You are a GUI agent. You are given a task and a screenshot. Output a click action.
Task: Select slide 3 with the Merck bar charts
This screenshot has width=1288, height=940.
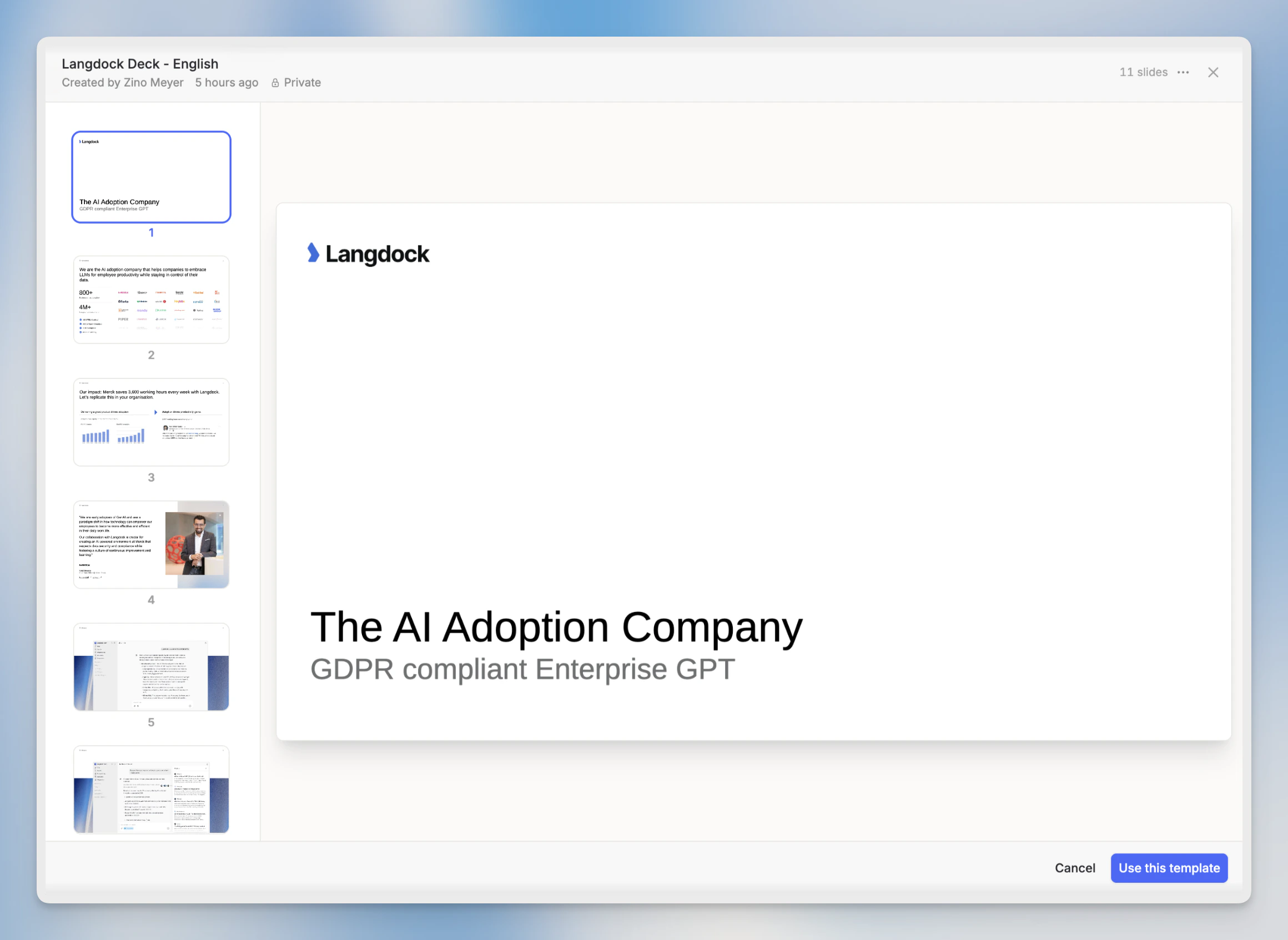pos(151,421)
